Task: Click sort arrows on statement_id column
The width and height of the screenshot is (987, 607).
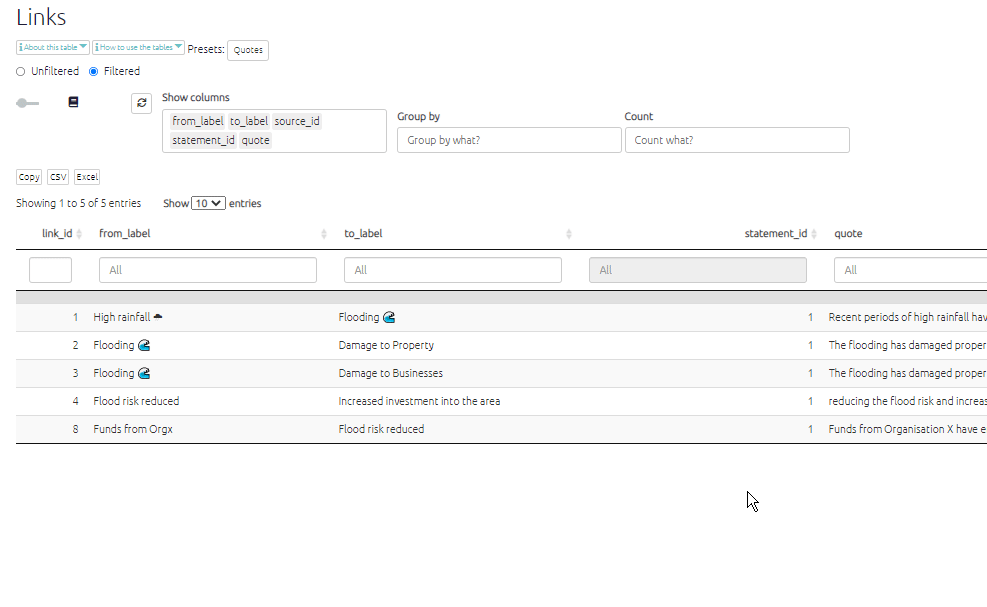Action: click(815, 234)
